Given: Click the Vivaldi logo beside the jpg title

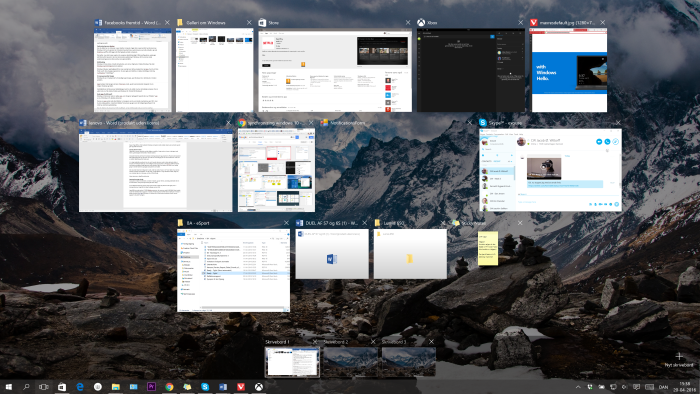Looking at the screenshot, I should (x=533, y=22).
